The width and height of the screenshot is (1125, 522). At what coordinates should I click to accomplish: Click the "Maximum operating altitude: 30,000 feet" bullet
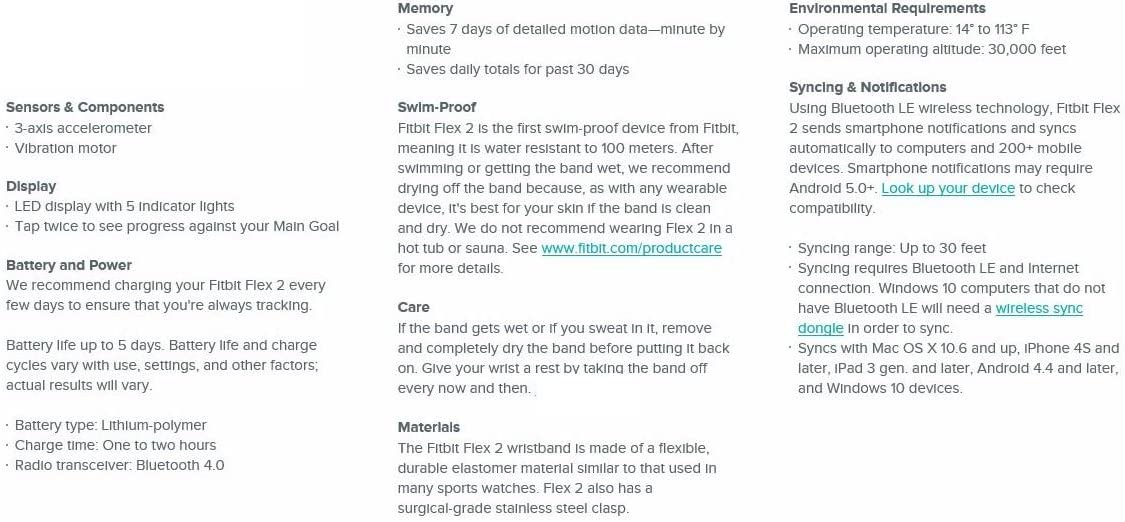coord(932,49)
